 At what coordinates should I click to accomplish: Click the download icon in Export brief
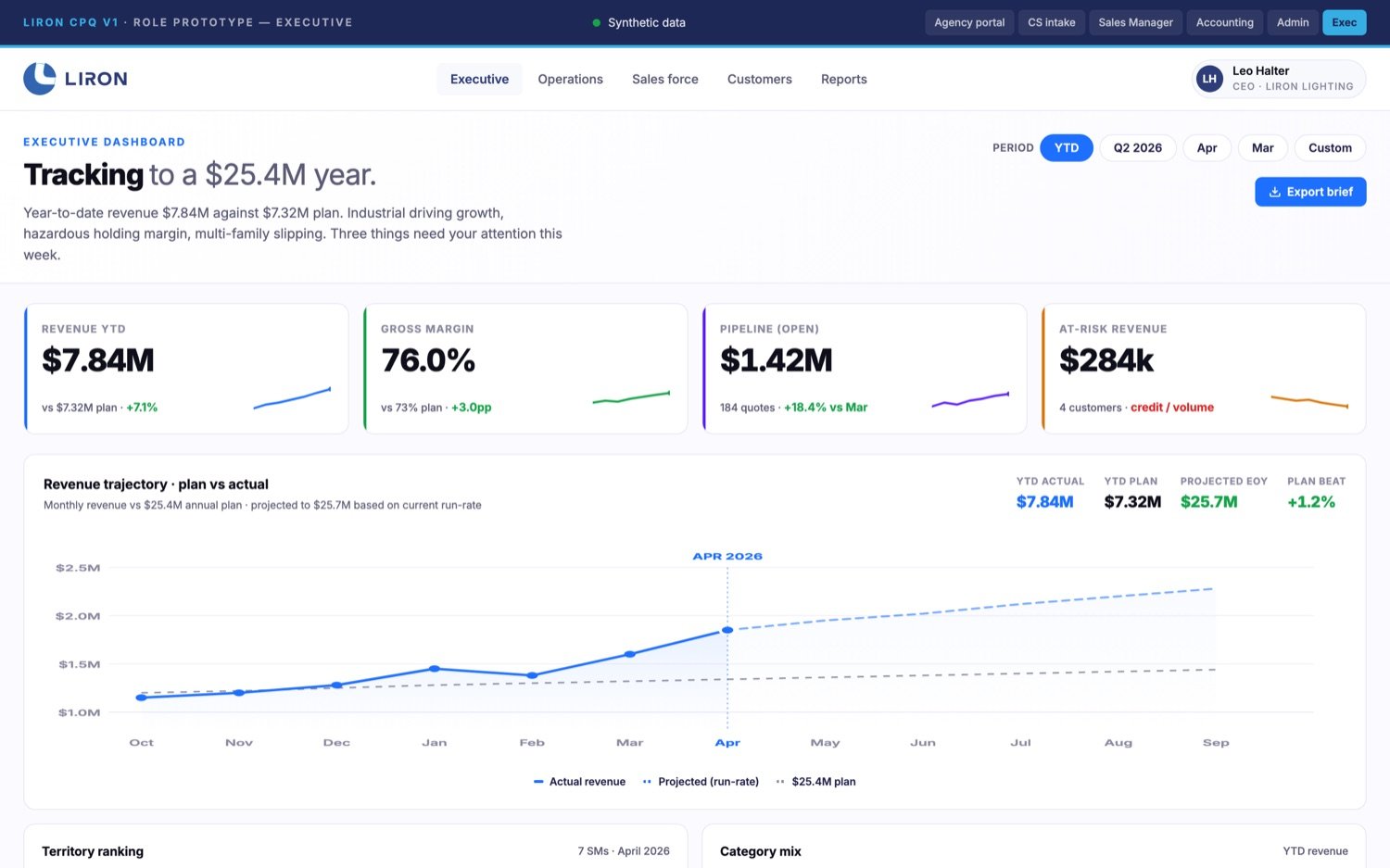coord(1275,192)
